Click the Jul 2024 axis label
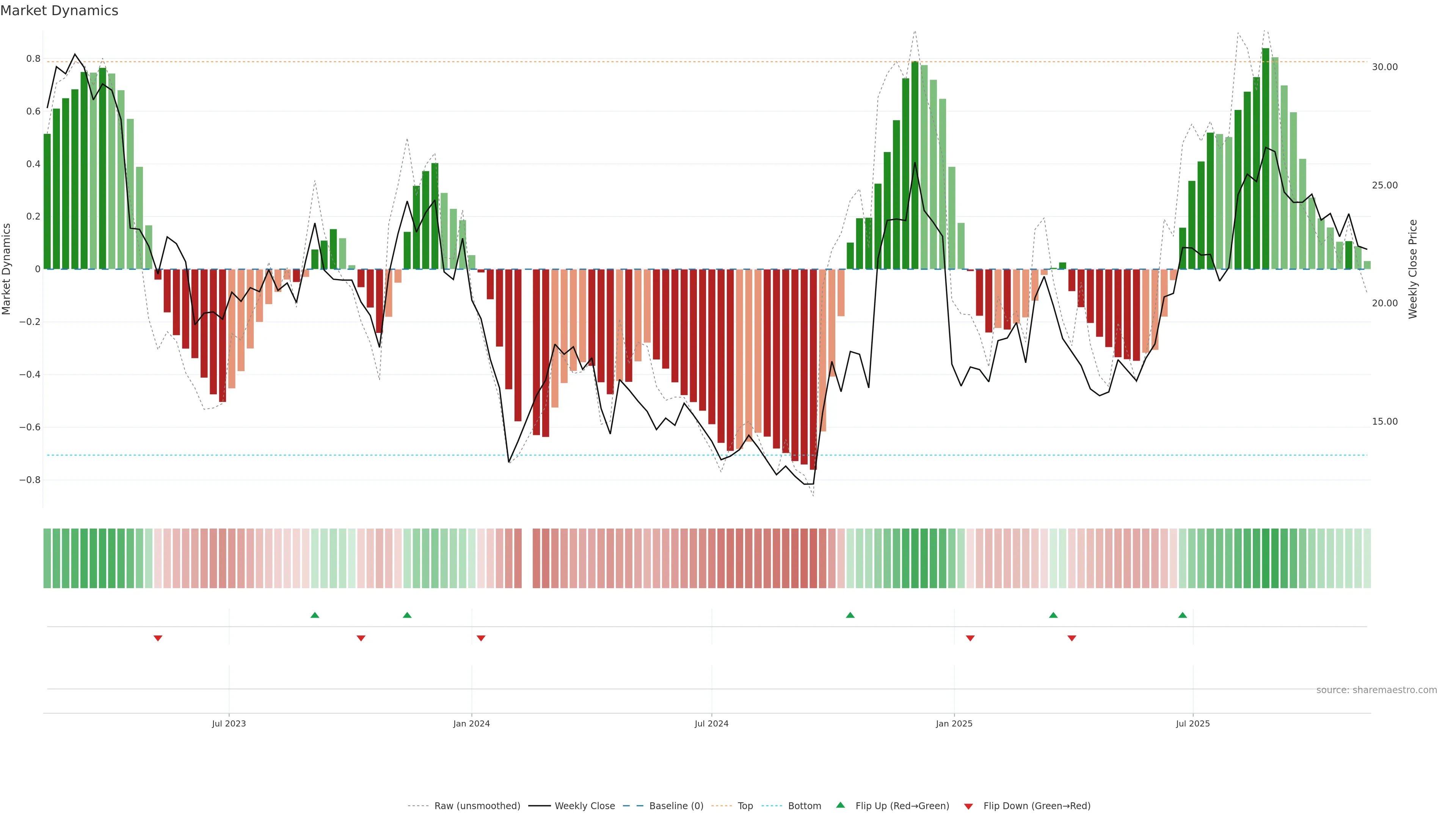The image size is (1456, 819). click(711, 723)
